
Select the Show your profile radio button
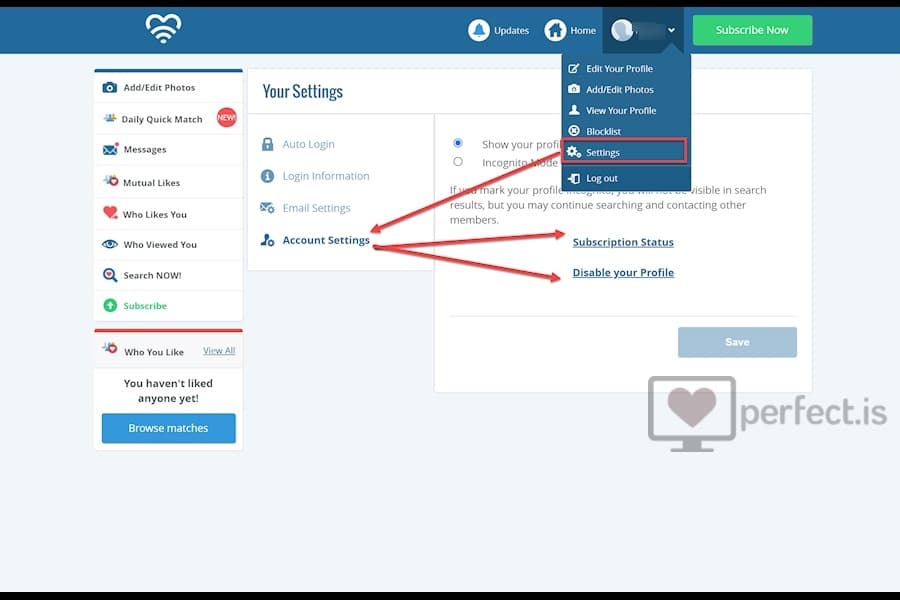coord(457,142)
